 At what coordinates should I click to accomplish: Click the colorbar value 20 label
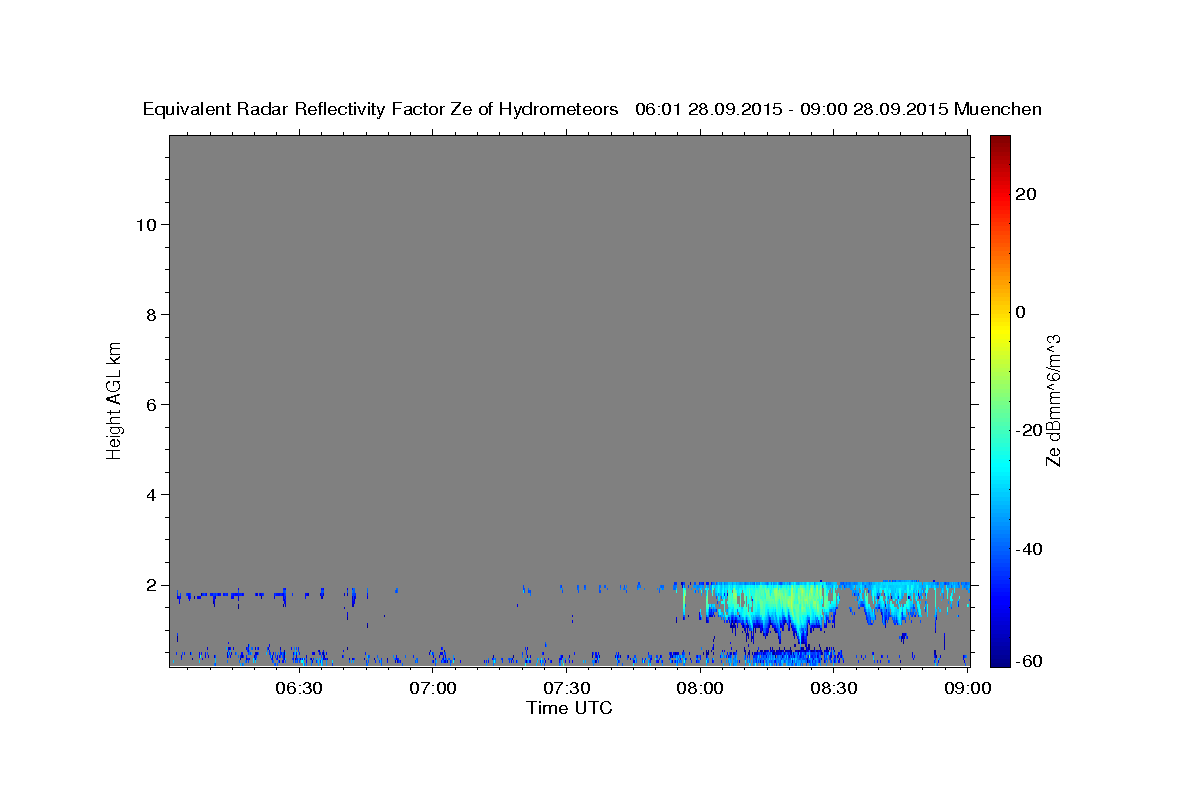(1025, 194)
